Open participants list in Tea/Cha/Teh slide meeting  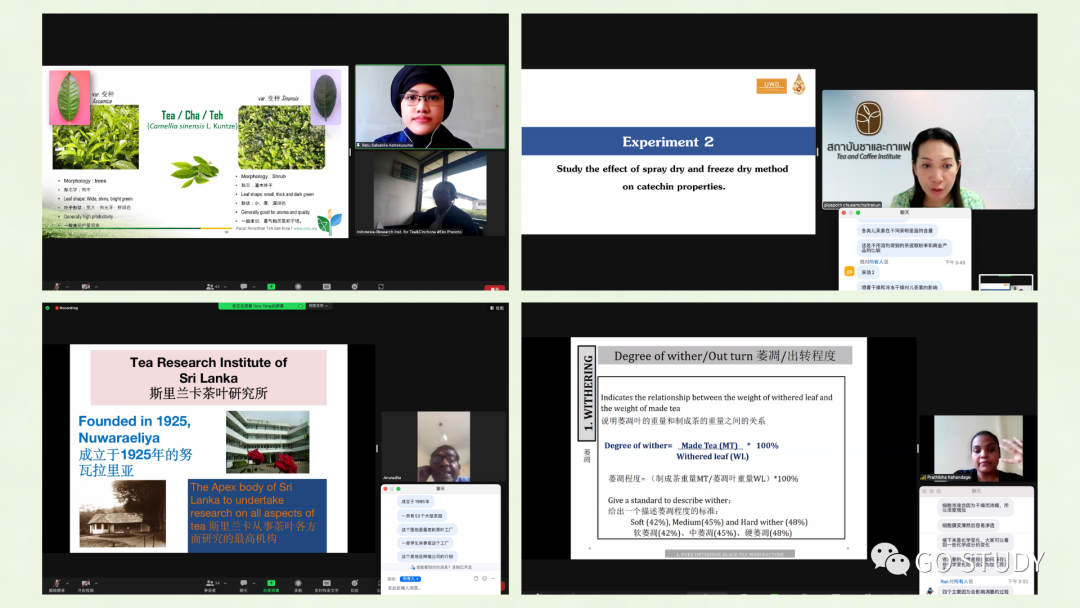[211, 286]
